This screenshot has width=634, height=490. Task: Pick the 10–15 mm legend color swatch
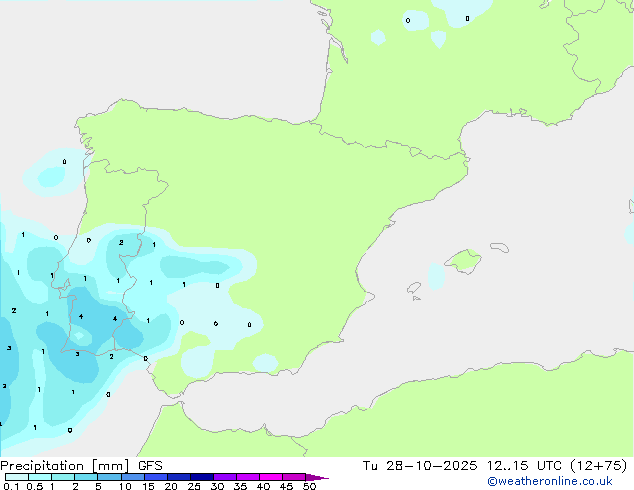pyautogui.click(x=132, y=477)
